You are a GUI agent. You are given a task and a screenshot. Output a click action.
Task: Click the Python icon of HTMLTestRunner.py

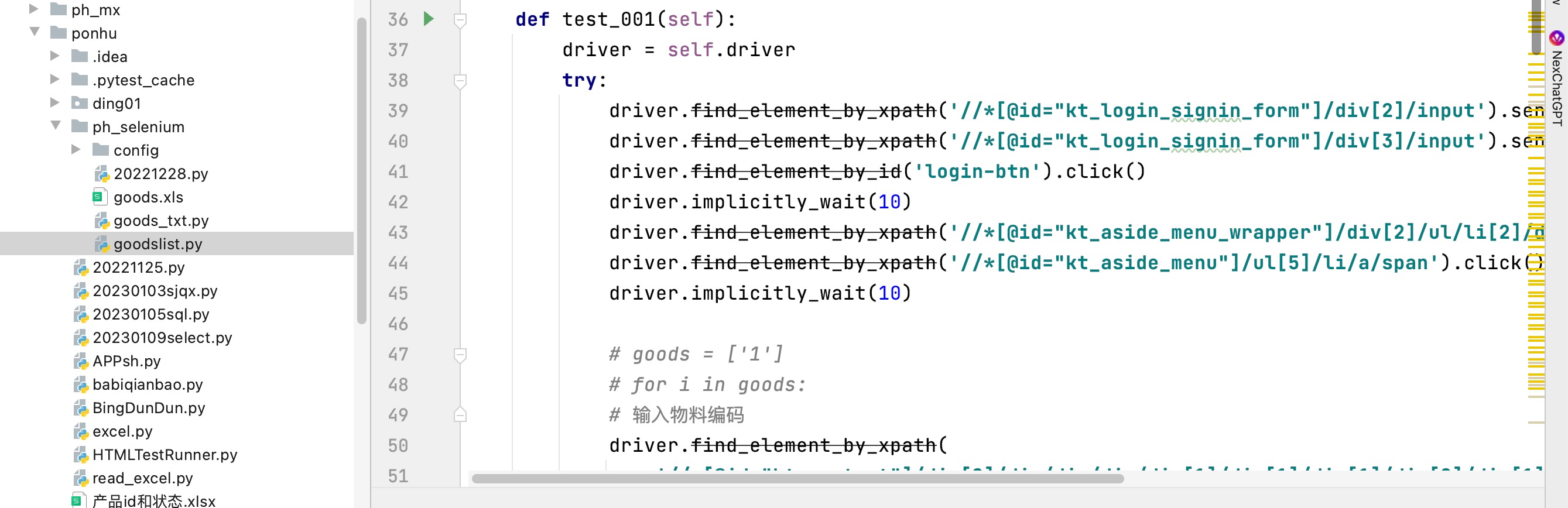coord(80,455)
